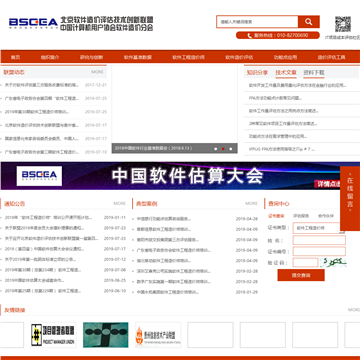Click the 详情点击 button on banner

[328, 184]
